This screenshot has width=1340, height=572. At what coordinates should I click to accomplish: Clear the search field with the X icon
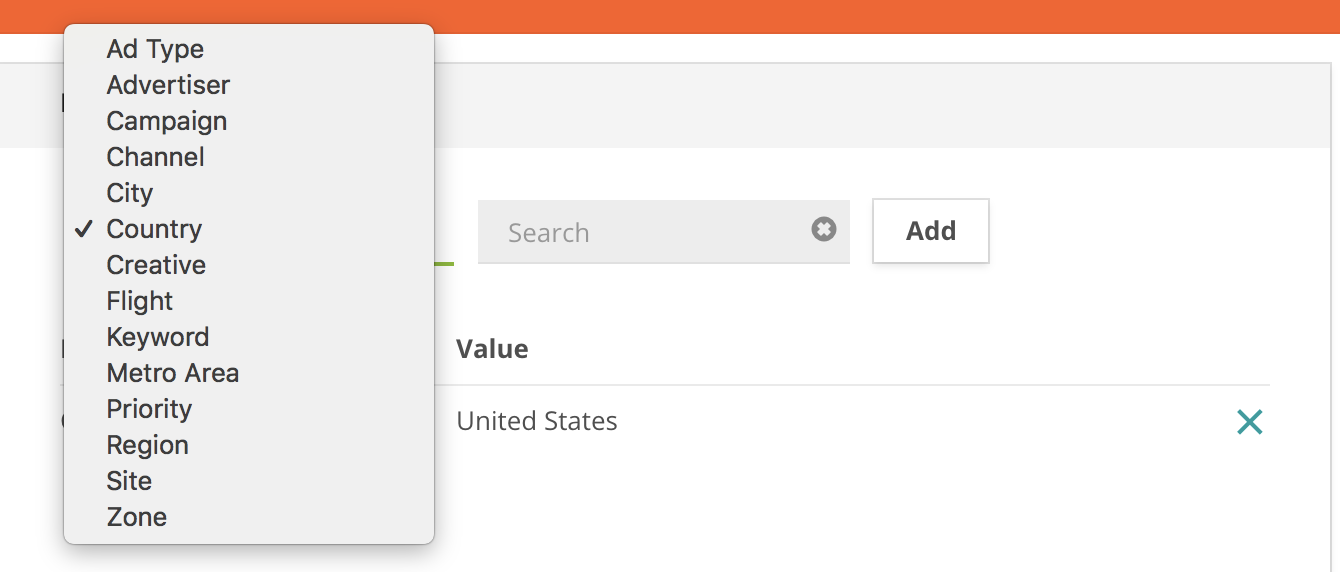tap(823, 230)
